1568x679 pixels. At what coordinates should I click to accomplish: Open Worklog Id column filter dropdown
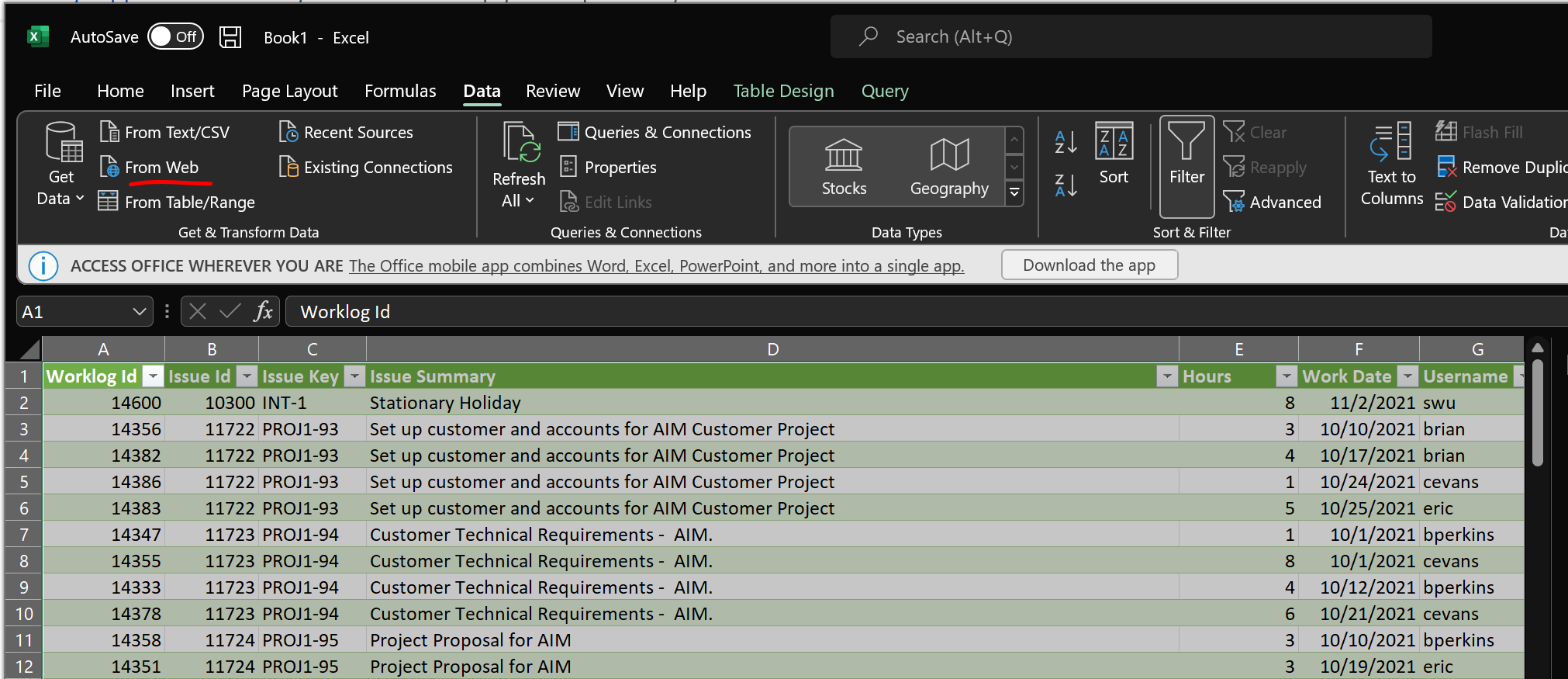pyautogui.click(x=154, y=376)
